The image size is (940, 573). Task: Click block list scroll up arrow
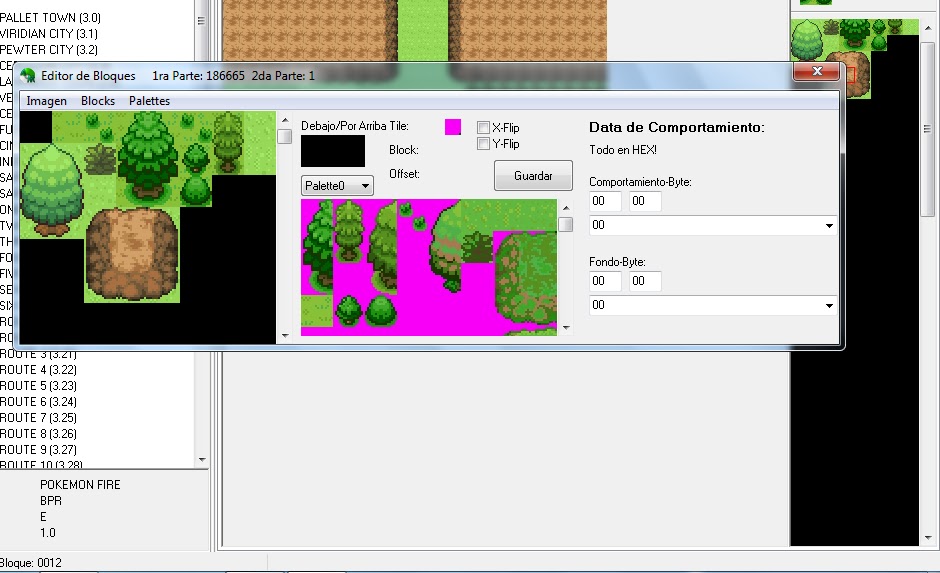(285, 120)
